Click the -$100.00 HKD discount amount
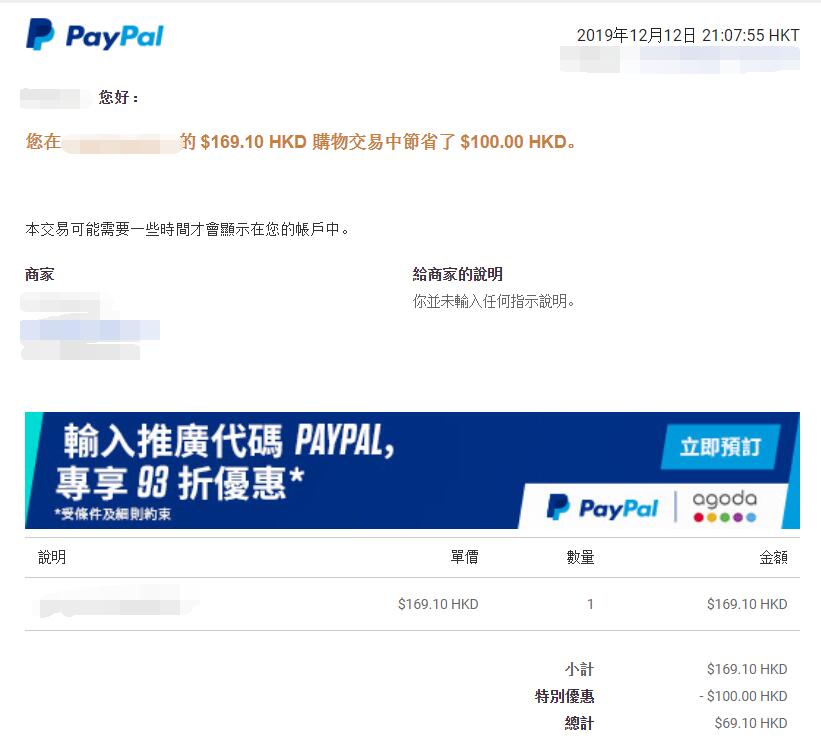 click(x=744, y=696)
